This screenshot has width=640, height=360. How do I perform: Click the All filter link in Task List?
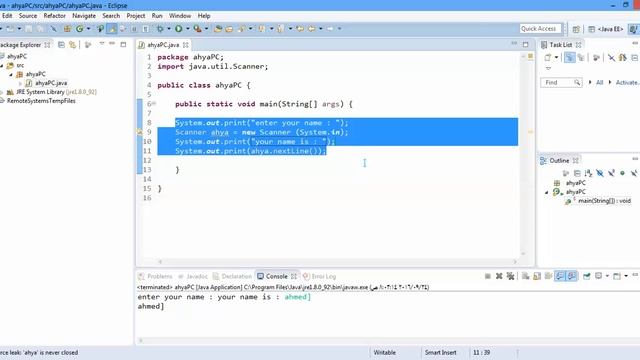[x=599, y=82]
